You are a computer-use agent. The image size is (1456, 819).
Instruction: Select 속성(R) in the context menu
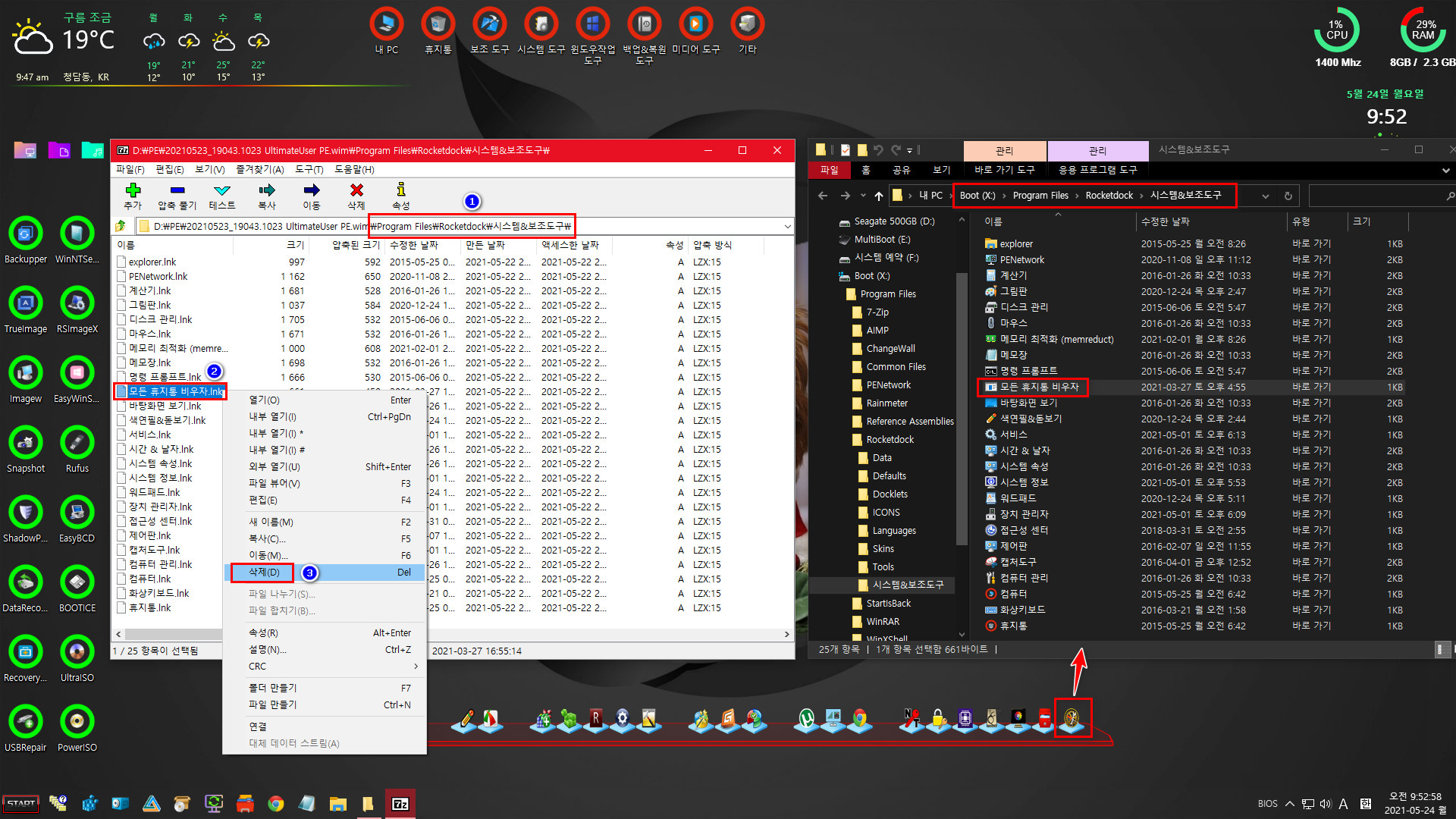point(325,633)
